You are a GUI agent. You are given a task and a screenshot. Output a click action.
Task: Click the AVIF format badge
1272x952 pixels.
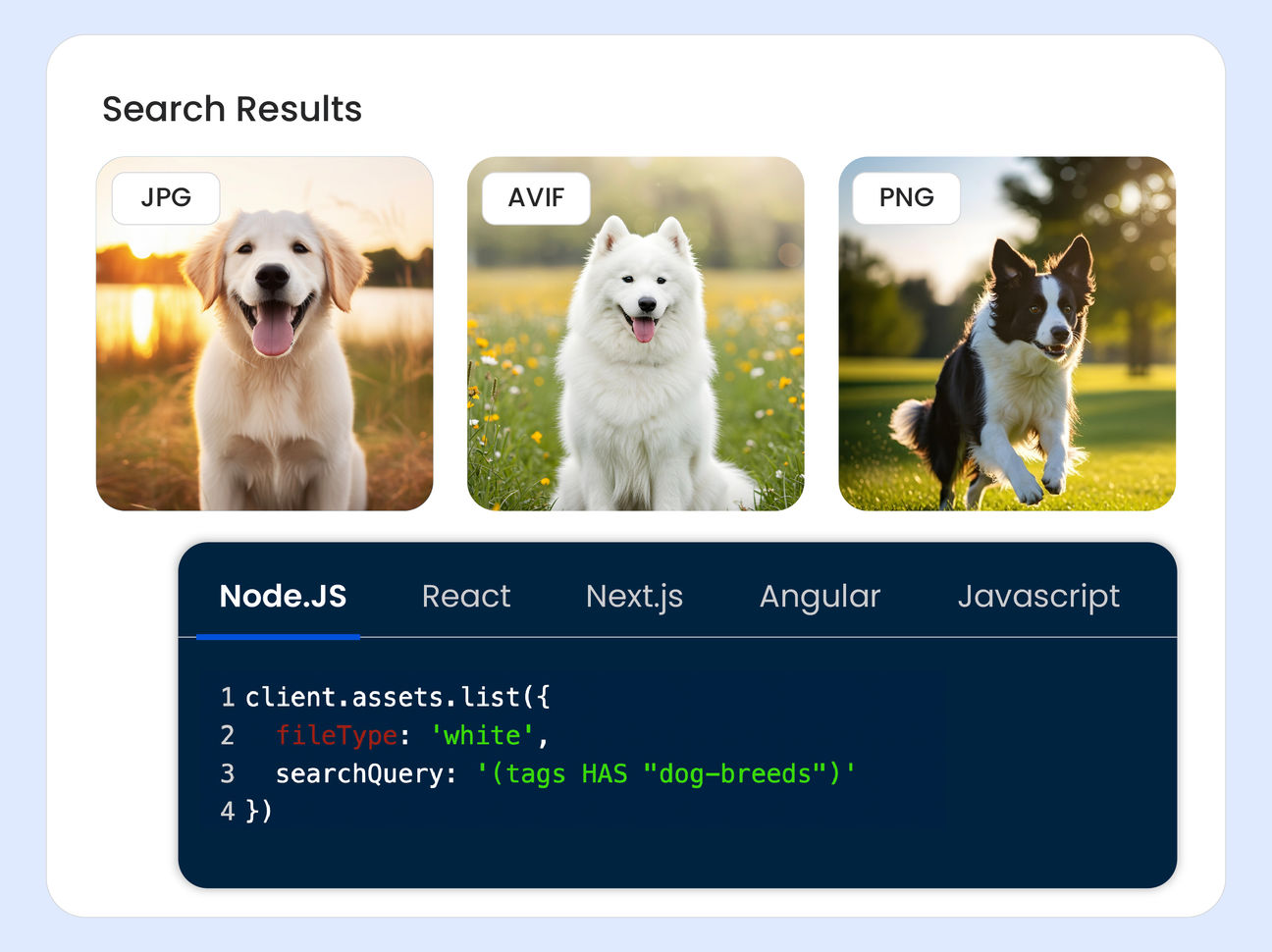(535, 197)
